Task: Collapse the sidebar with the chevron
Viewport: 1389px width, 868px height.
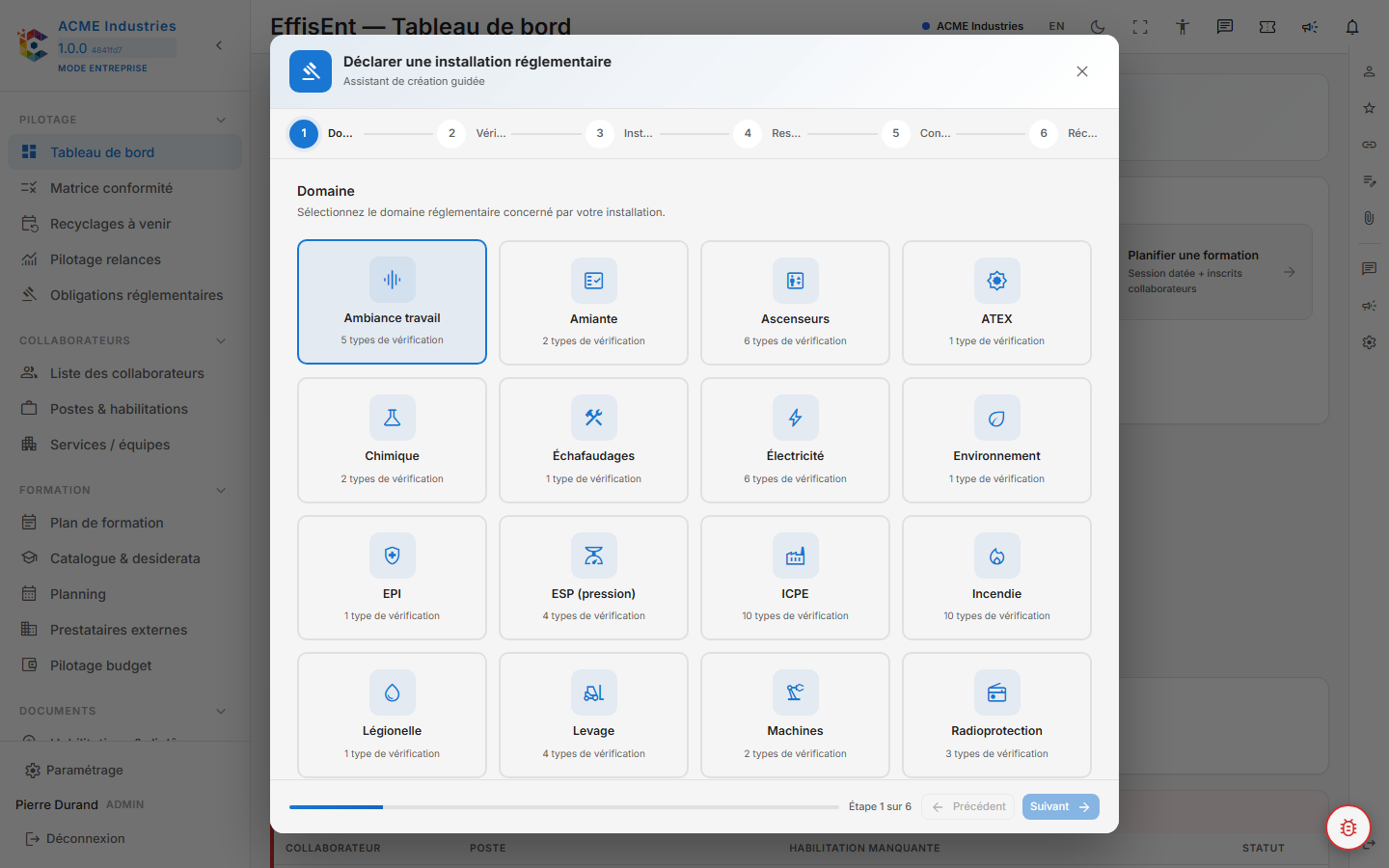Action: (x=219, y=45)
